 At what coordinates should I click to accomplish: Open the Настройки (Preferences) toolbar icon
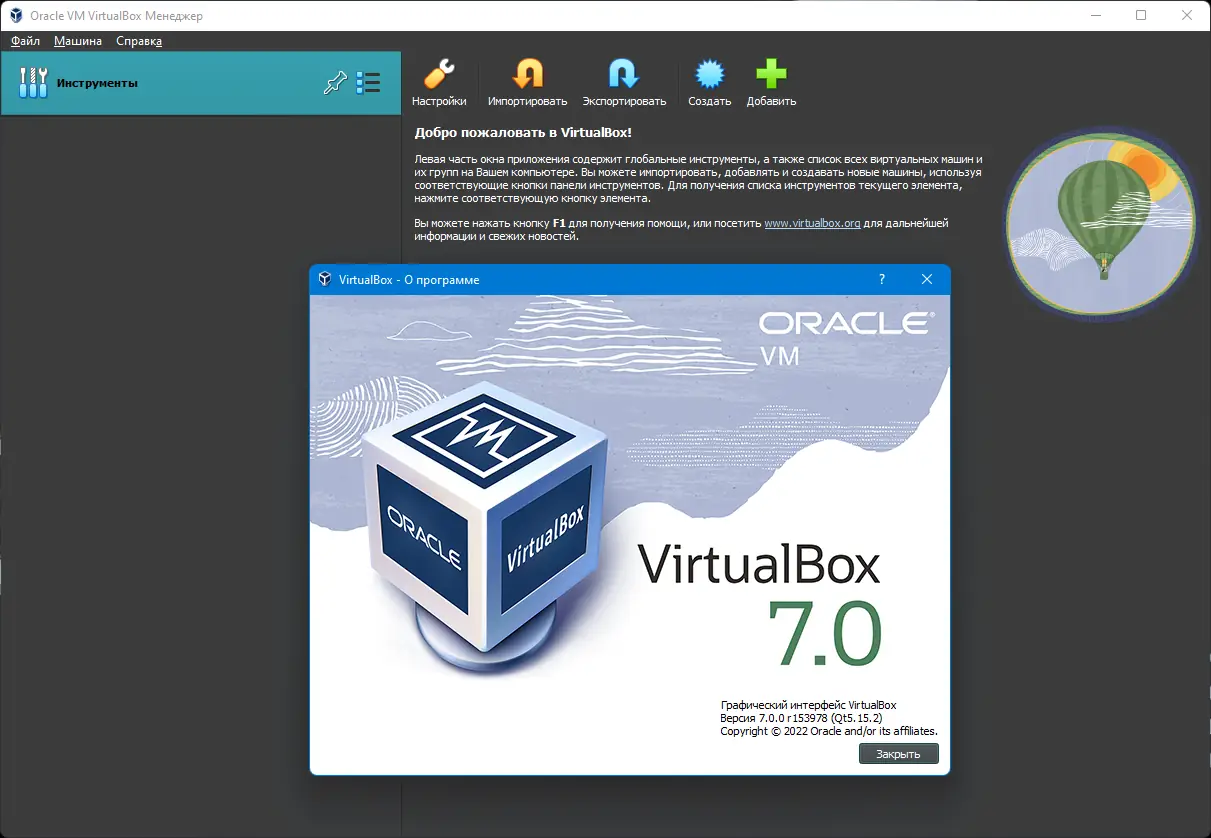click(x=439, y=82)
